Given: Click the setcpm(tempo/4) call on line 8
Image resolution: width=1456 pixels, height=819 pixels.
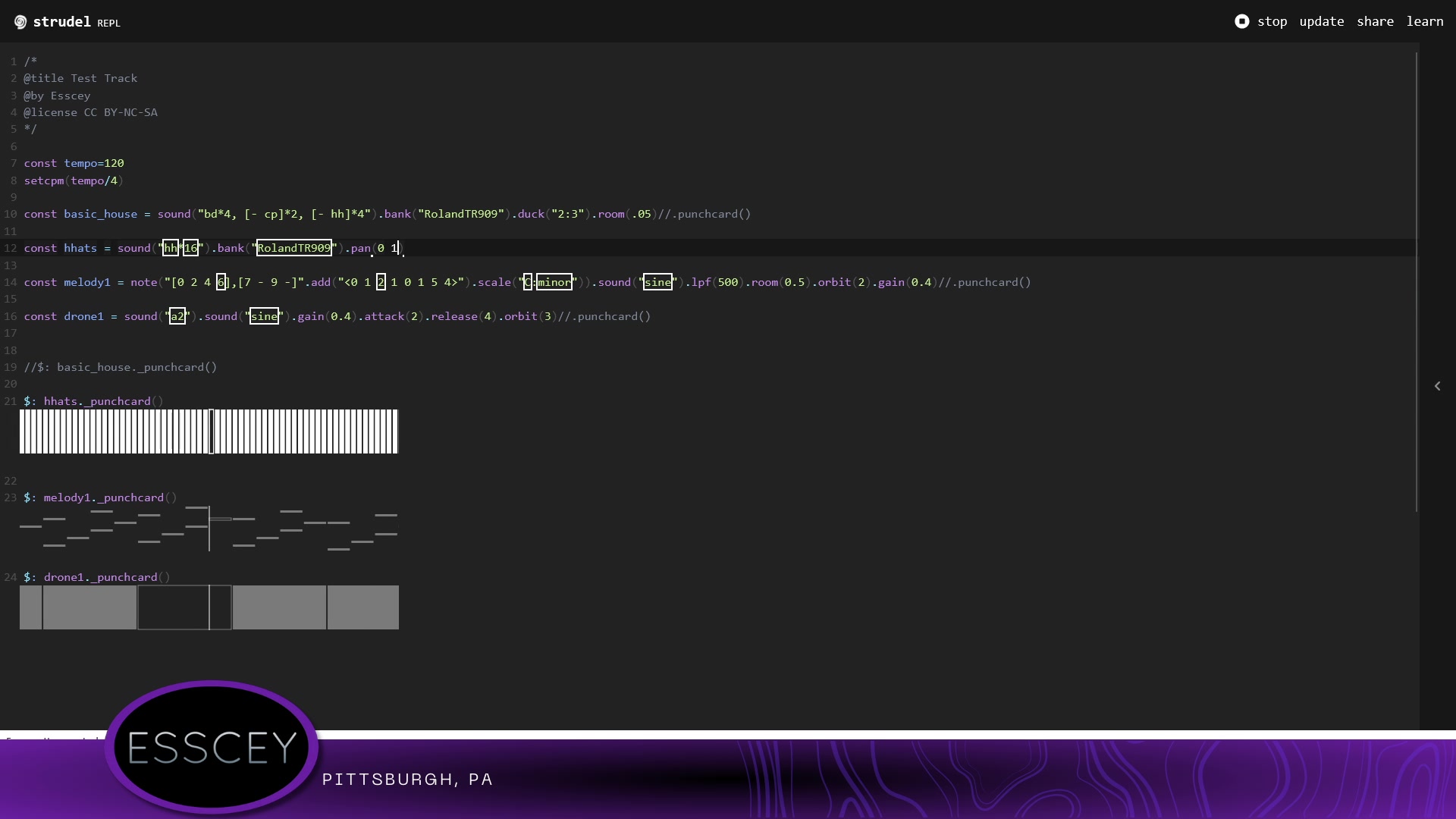Looking at the screenshot, I should pos(73,180).
